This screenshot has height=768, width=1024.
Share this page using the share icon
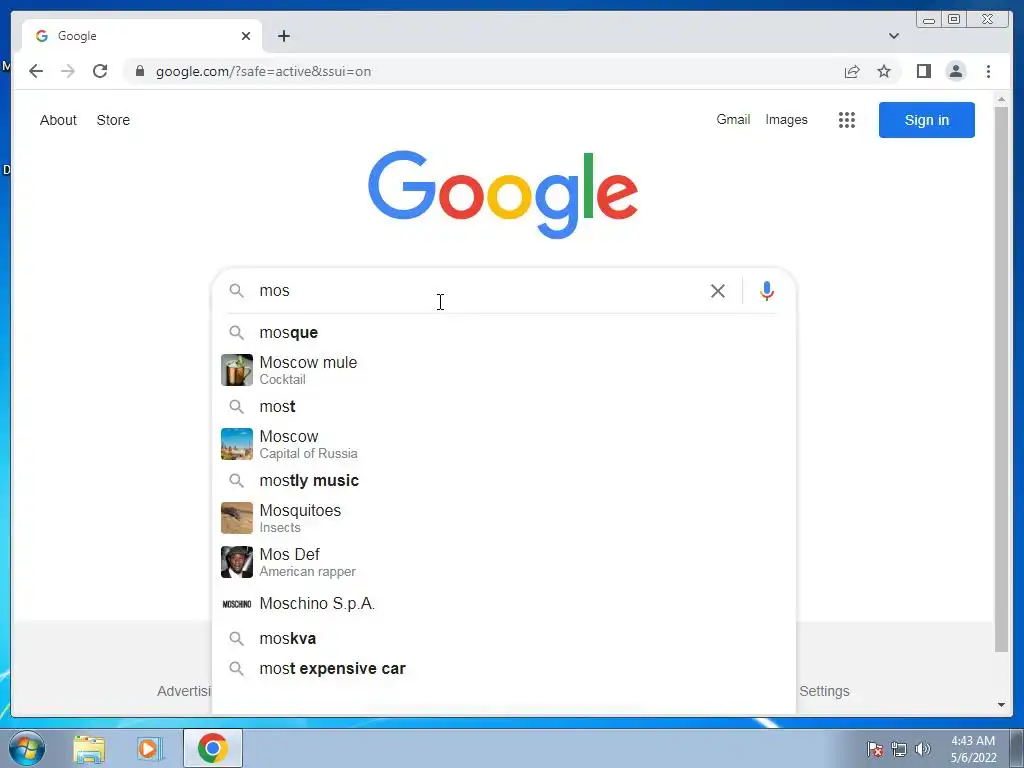852,71
